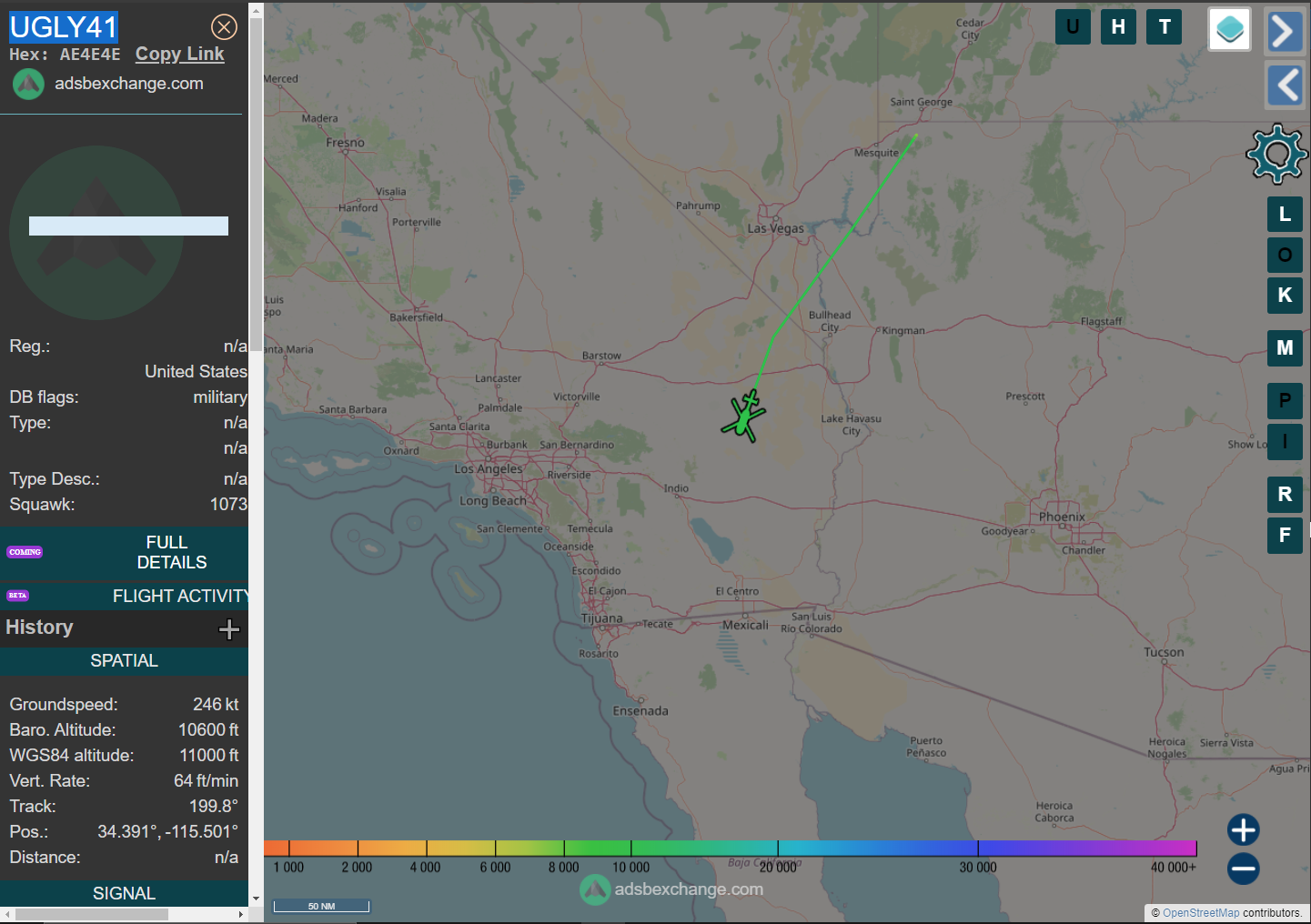
Task: Expand the History section plus icon
Action: 229,629
